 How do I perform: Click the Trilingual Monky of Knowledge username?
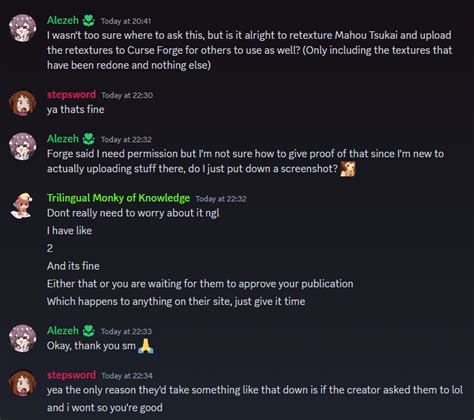[118, 198]
